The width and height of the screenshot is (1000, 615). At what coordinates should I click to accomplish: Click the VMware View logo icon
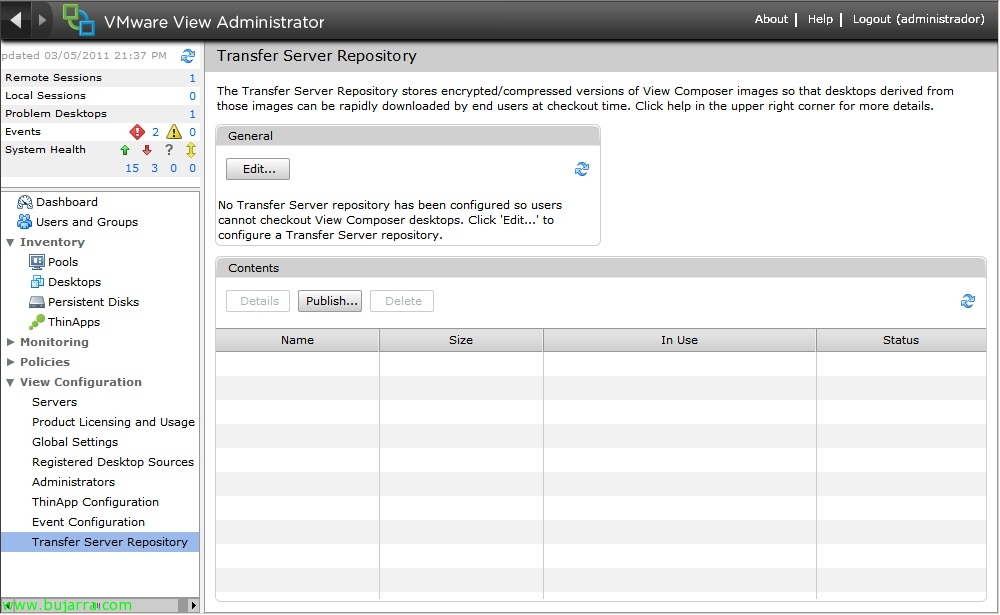click(x=78, y=20)
